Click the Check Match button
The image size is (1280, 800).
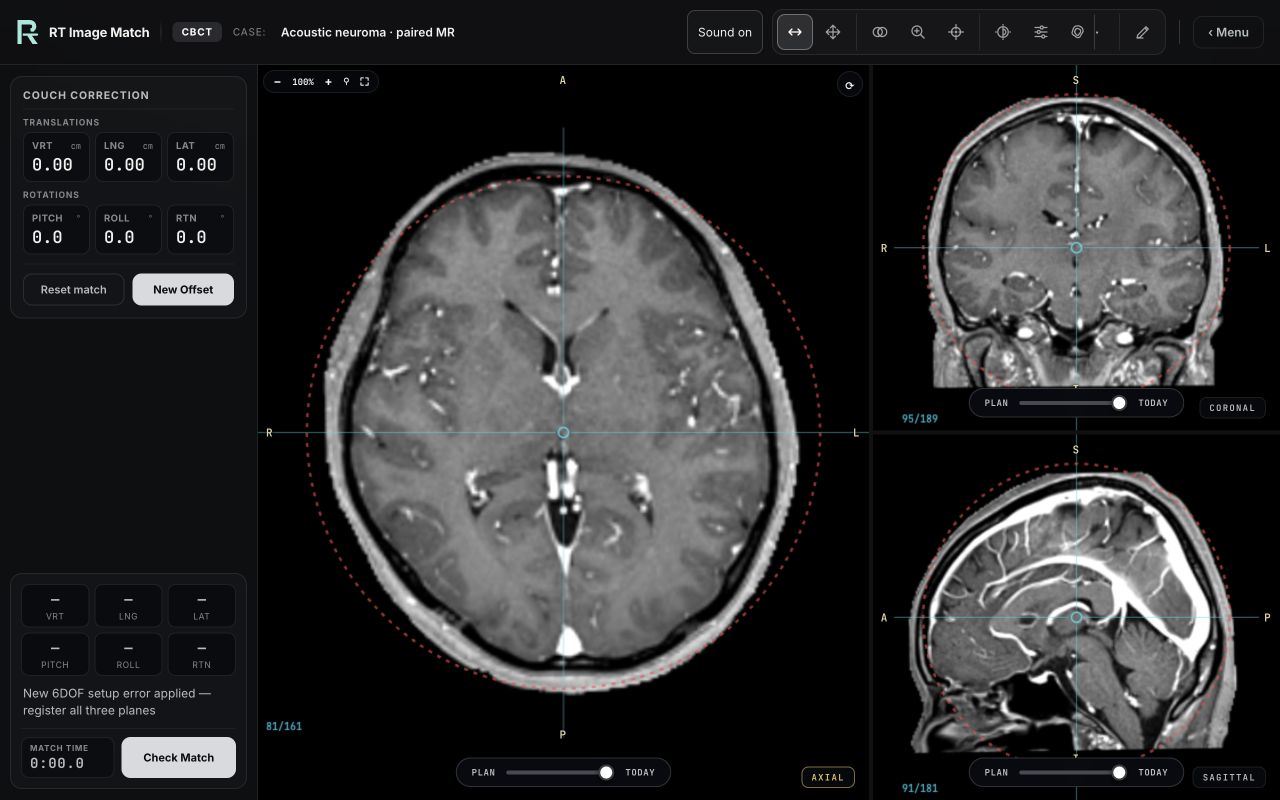(x=179, y=757)
